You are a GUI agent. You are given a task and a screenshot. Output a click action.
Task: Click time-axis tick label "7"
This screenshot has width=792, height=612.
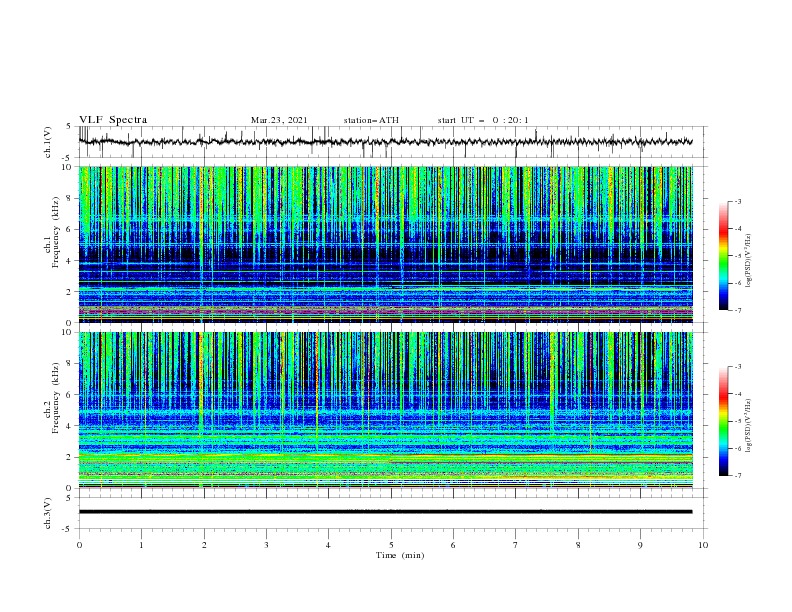click(x=516, y=545)
